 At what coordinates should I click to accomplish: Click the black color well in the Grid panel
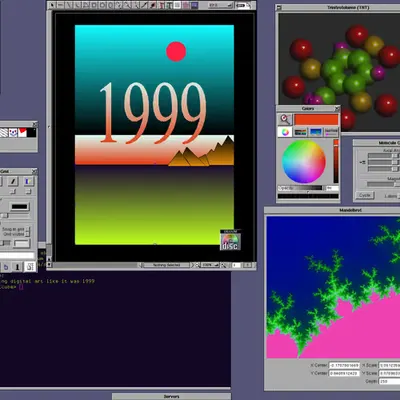click(x=19, y=207)
